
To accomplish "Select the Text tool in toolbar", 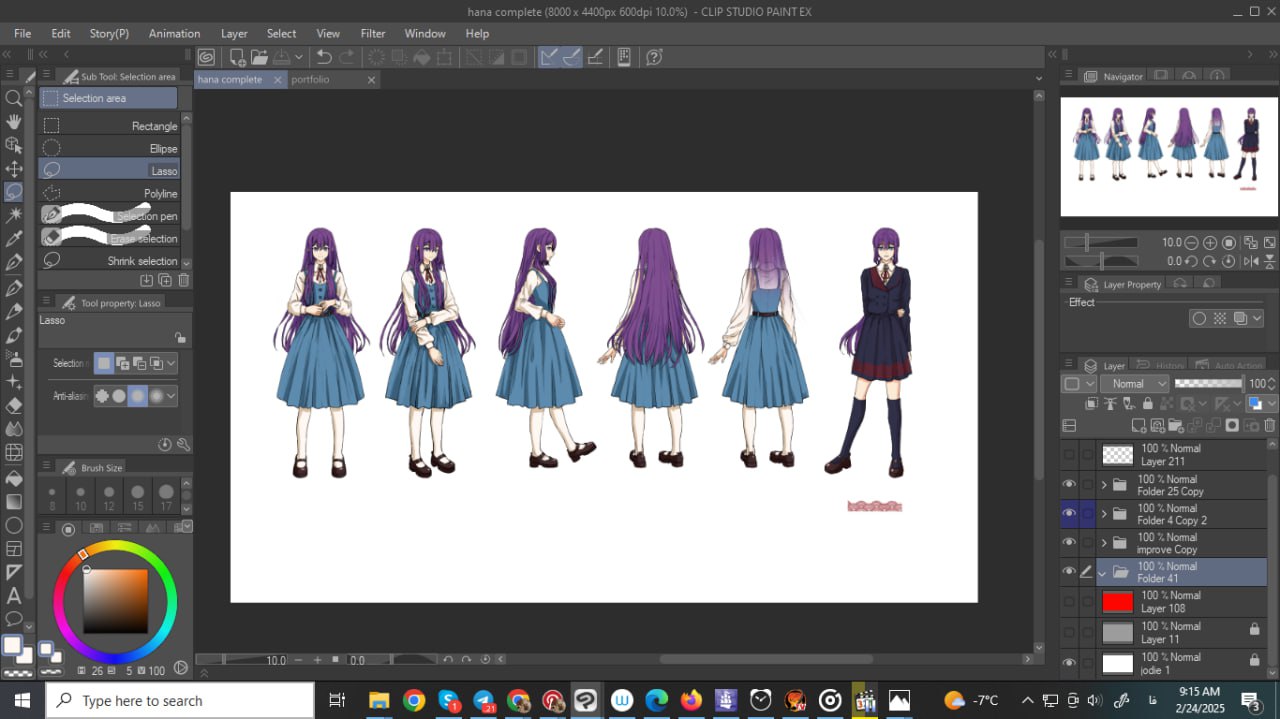I will (x=14, y=596).
